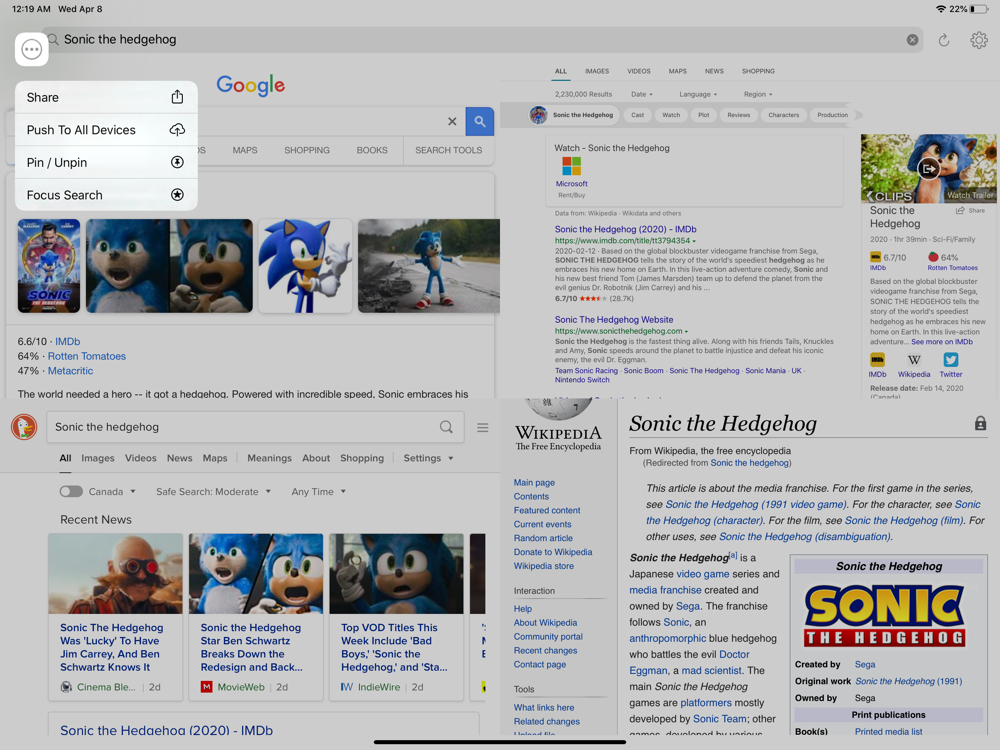Toggle the Canada region switch

click(x=71, y=491)
